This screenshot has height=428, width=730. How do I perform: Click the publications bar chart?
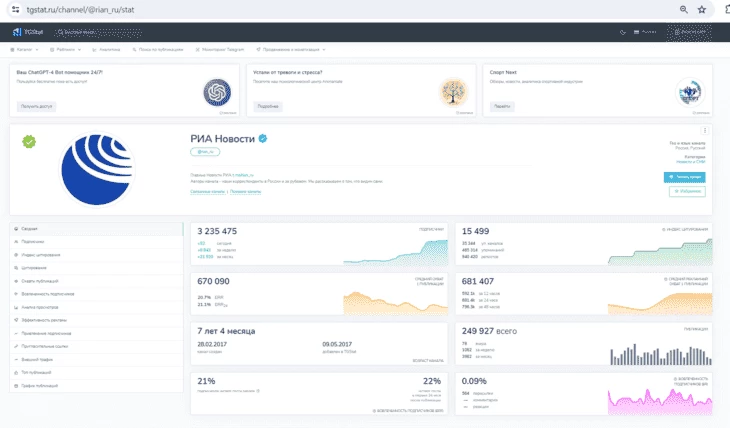661,355
